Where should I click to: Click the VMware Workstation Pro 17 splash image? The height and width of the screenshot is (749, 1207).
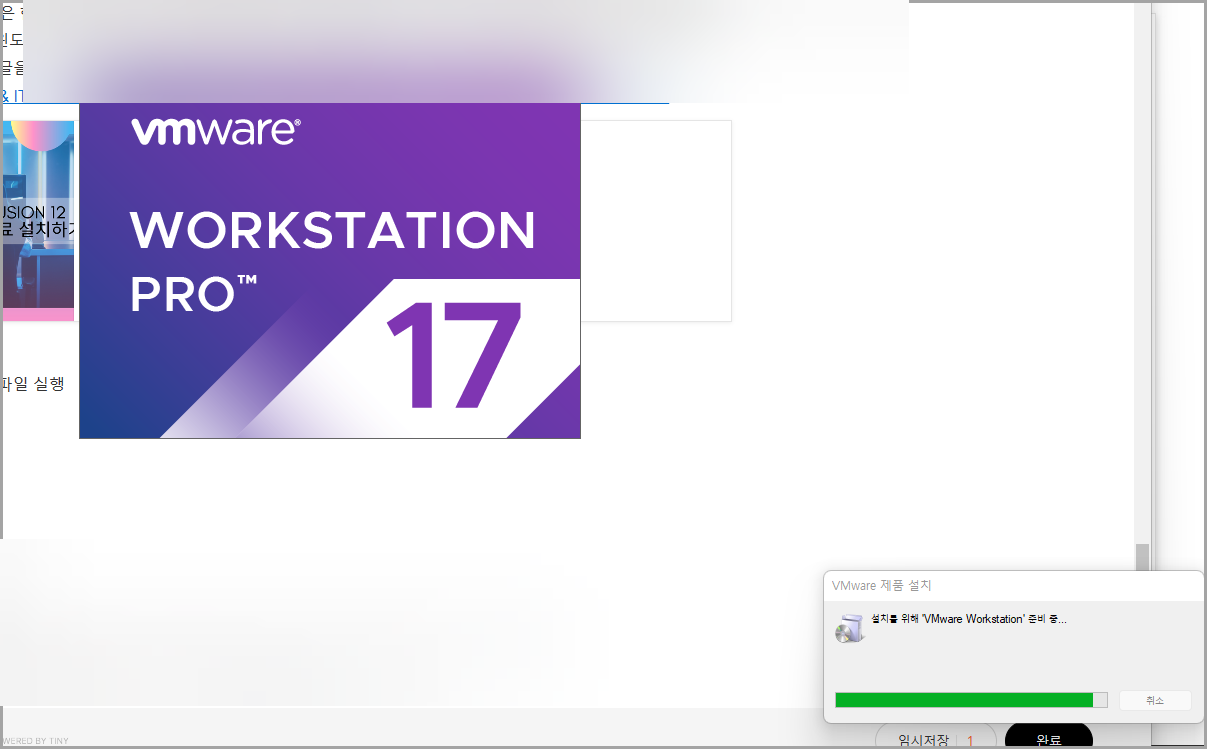click(330, 270)
